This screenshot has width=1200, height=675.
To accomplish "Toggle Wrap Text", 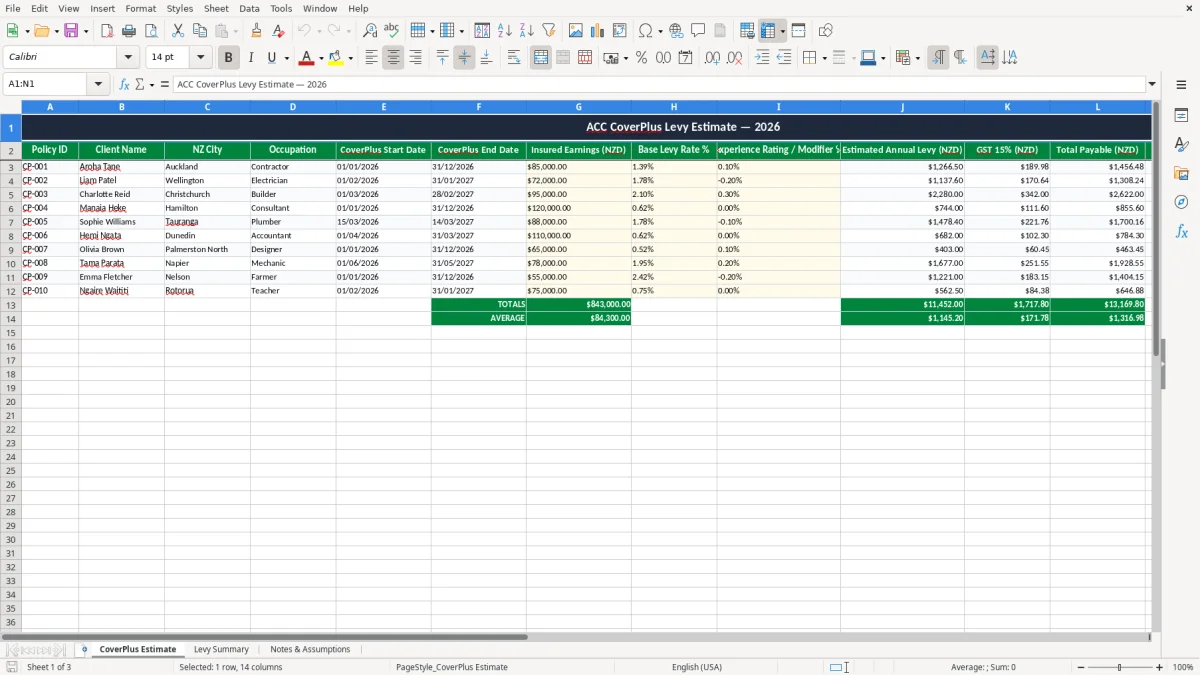I will 514,58.
